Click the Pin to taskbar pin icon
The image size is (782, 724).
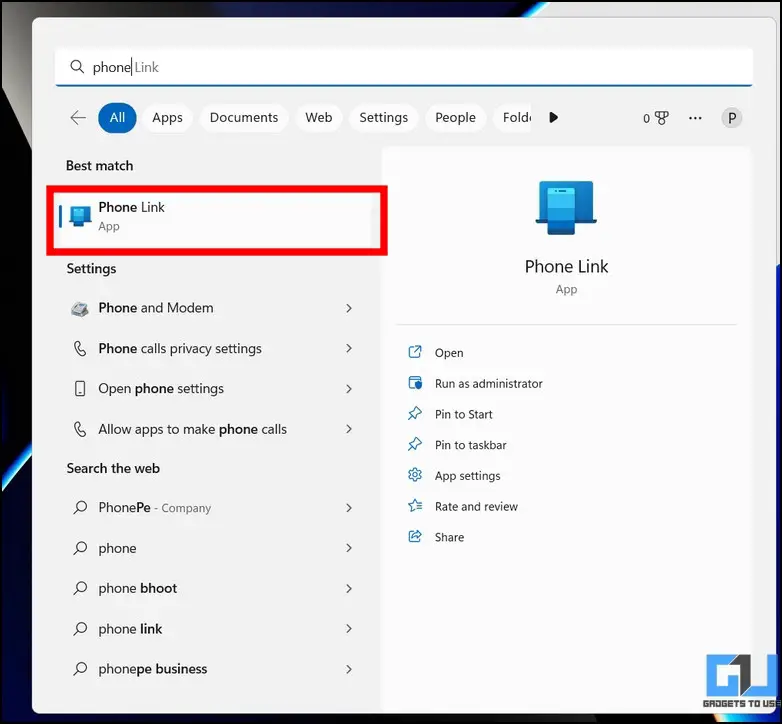tap(415, 444)
